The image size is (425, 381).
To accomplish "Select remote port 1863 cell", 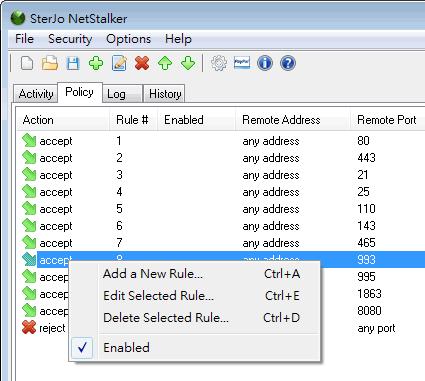I will (x=369, y=294).
